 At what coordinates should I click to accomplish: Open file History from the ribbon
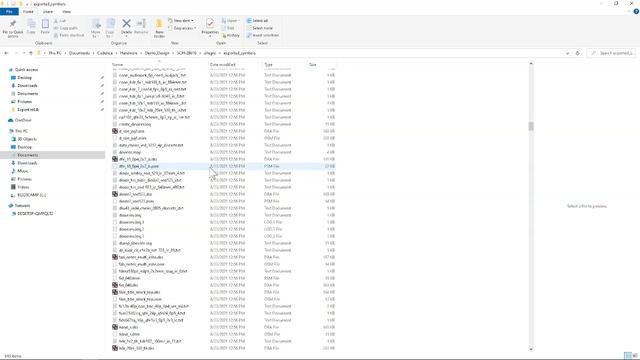pyautogui.click(x=231, y=36)
